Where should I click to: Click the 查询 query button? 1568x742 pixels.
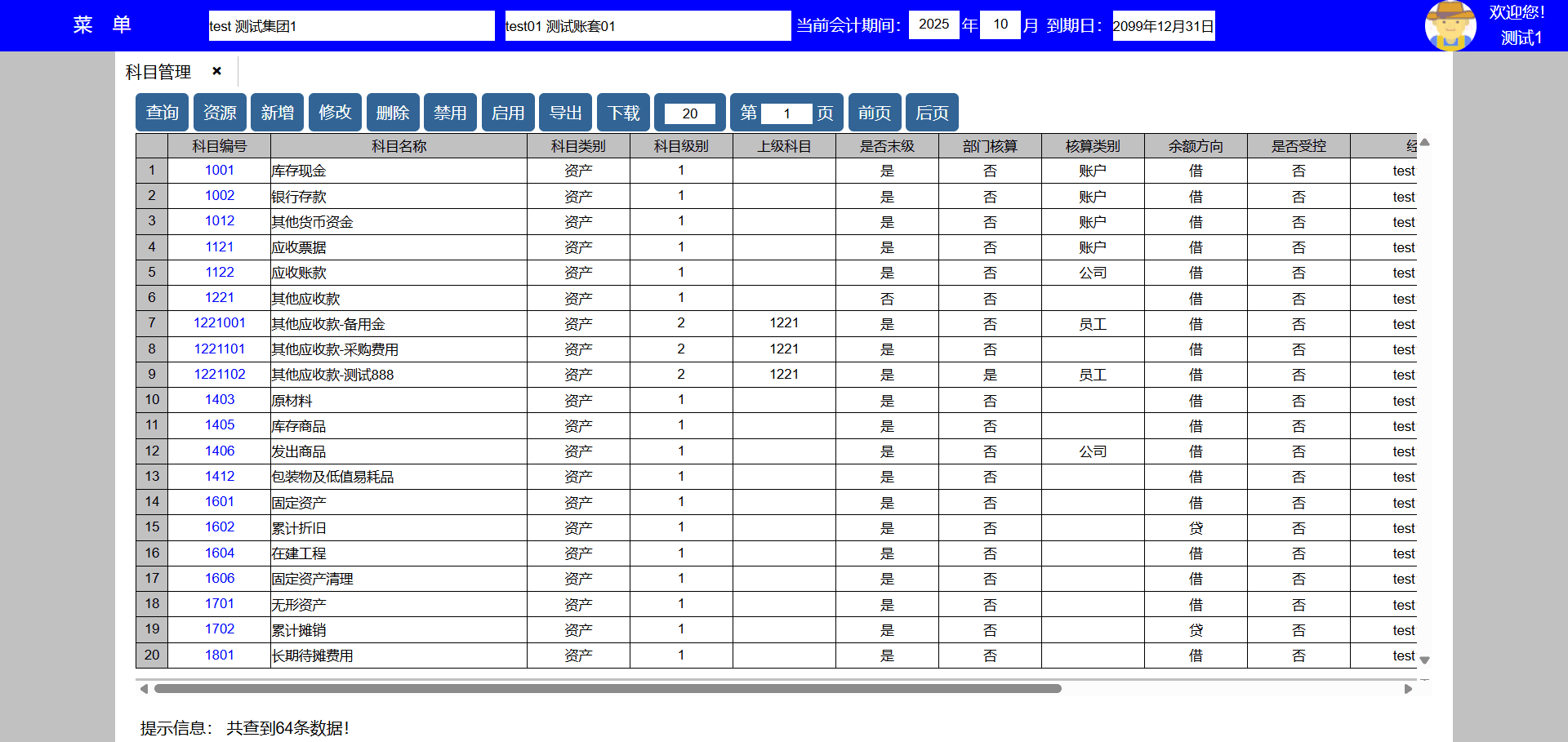pyautogui.click(x=162, y=113)
